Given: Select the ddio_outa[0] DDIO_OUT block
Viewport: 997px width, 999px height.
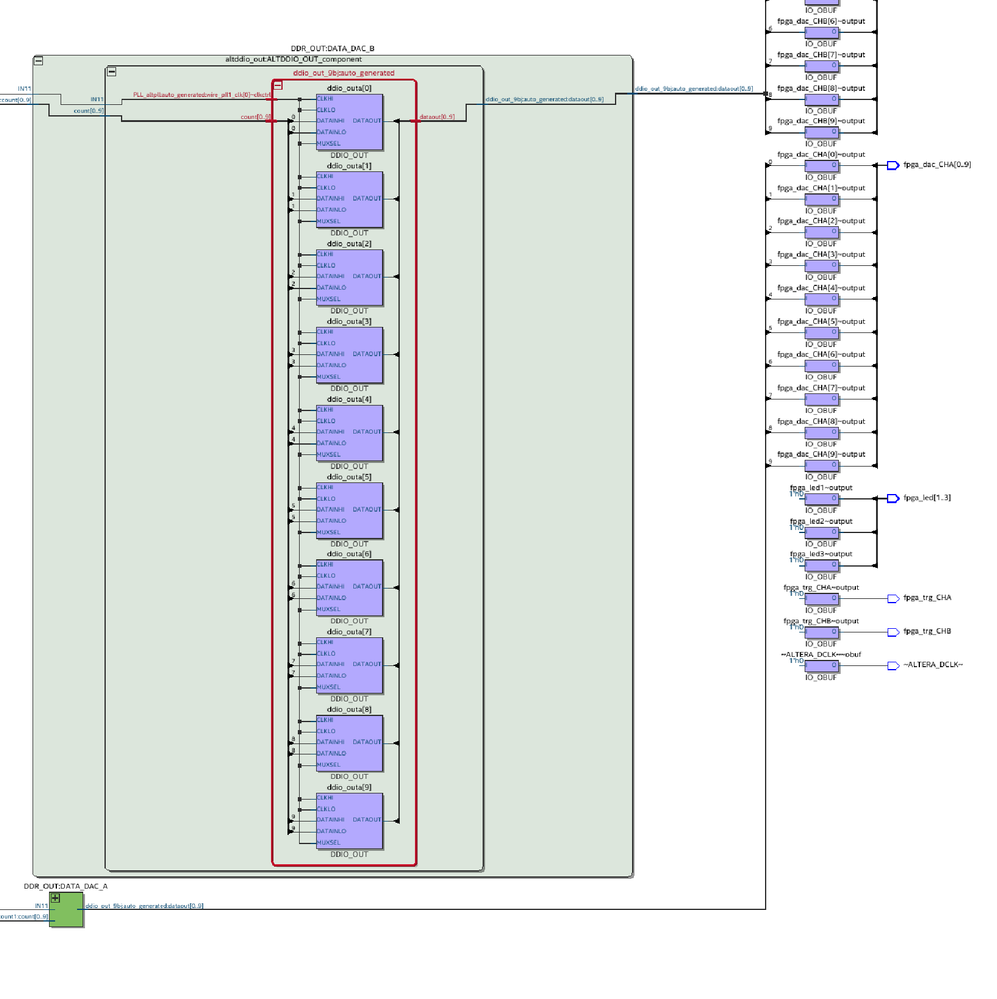Looking at the screenshot, I should (350, 122).
